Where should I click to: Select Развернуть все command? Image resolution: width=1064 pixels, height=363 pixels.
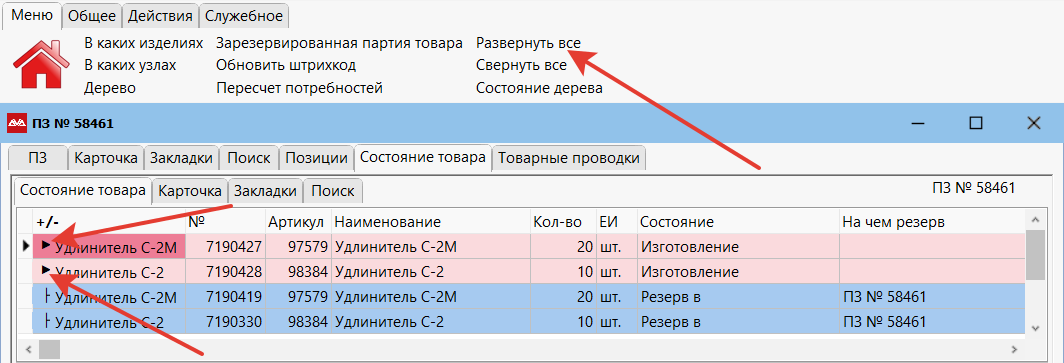528,43
